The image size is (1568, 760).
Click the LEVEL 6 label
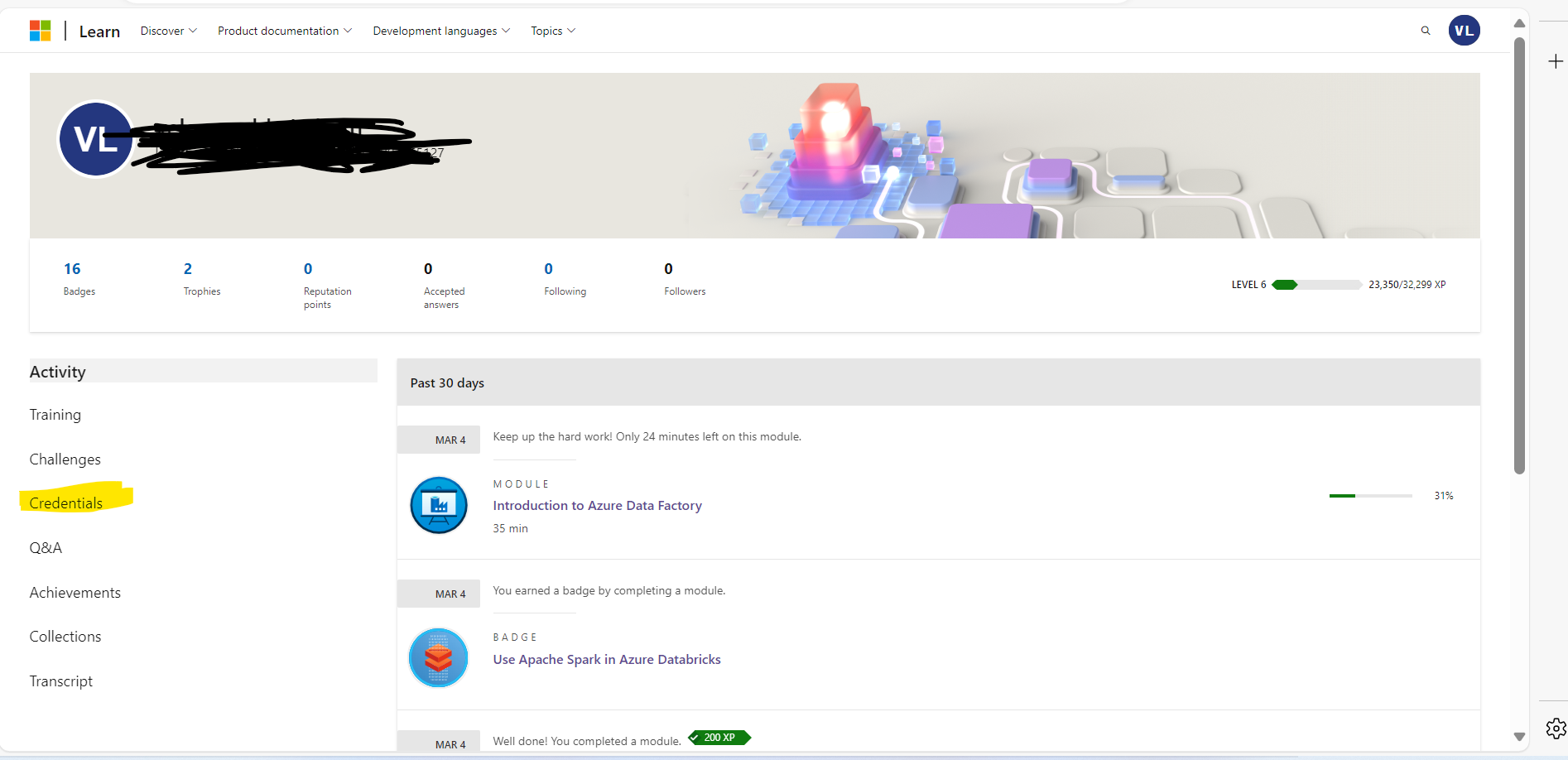click(x=1248, y=285)
